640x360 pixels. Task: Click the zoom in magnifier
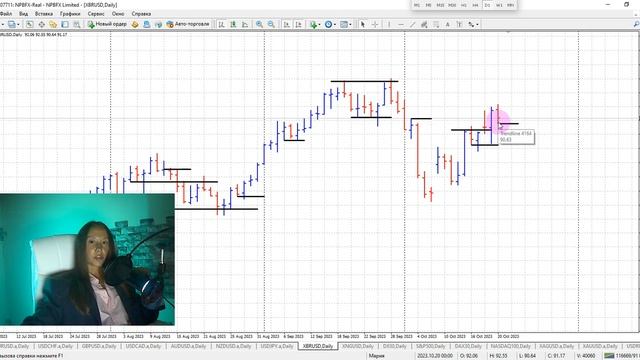click(x=259, y=24)
